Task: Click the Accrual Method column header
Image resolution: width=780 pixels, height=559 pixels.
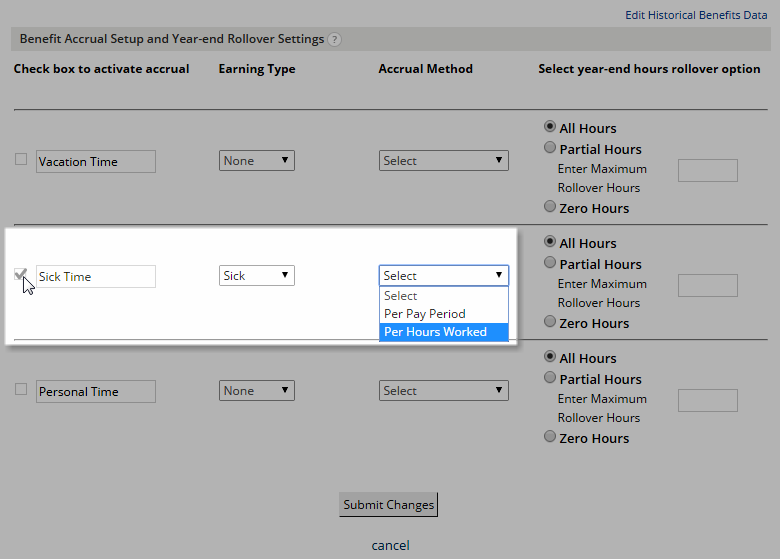Action: [x=425, y=69]
